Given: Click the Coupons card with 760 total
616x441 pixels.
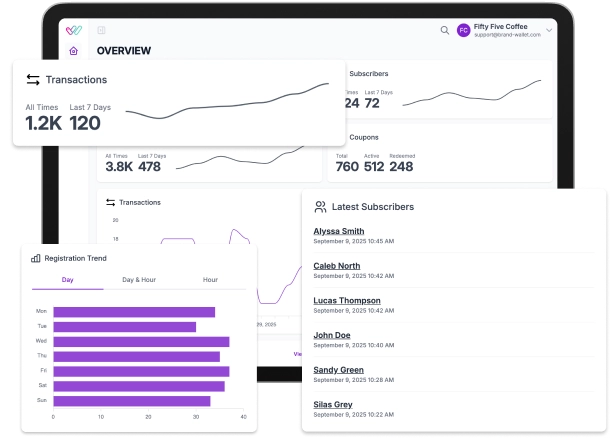Looking at the screenshot, I should pyautogui.click(x=441, y=155).
